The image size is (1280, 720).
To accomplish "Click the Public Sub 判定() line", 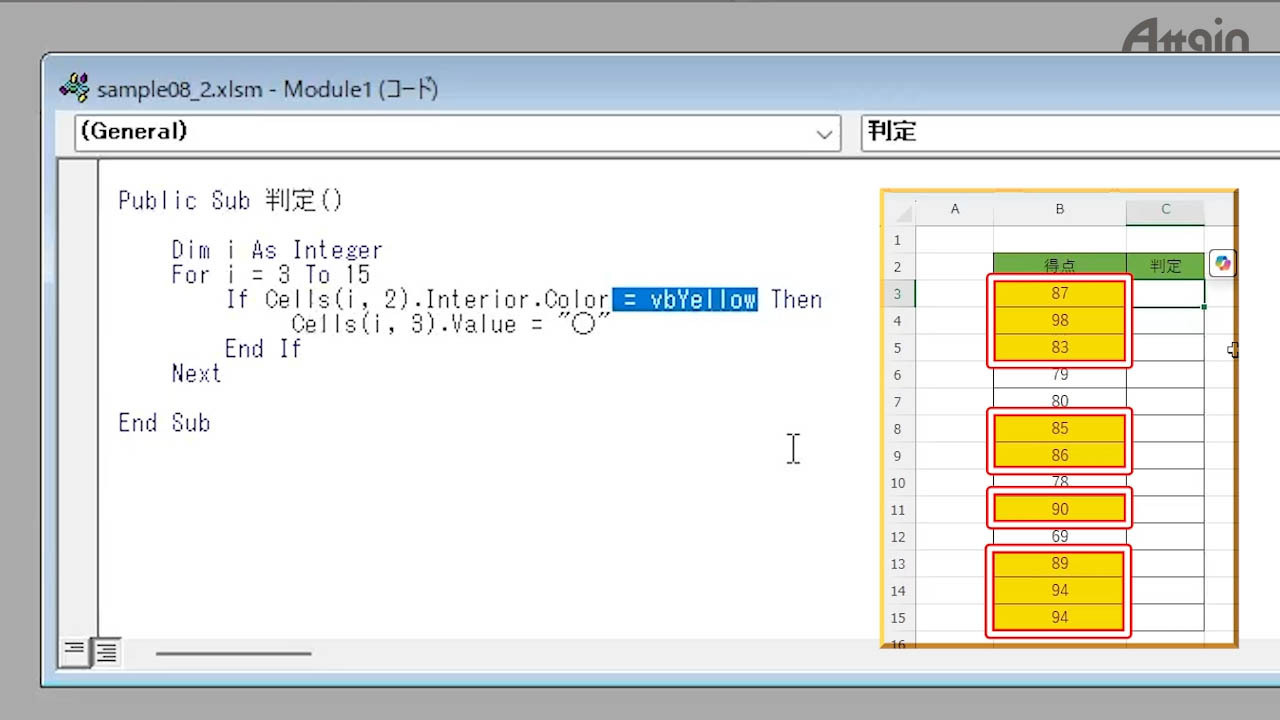I will pyautogui.click(x=230, y=201).
